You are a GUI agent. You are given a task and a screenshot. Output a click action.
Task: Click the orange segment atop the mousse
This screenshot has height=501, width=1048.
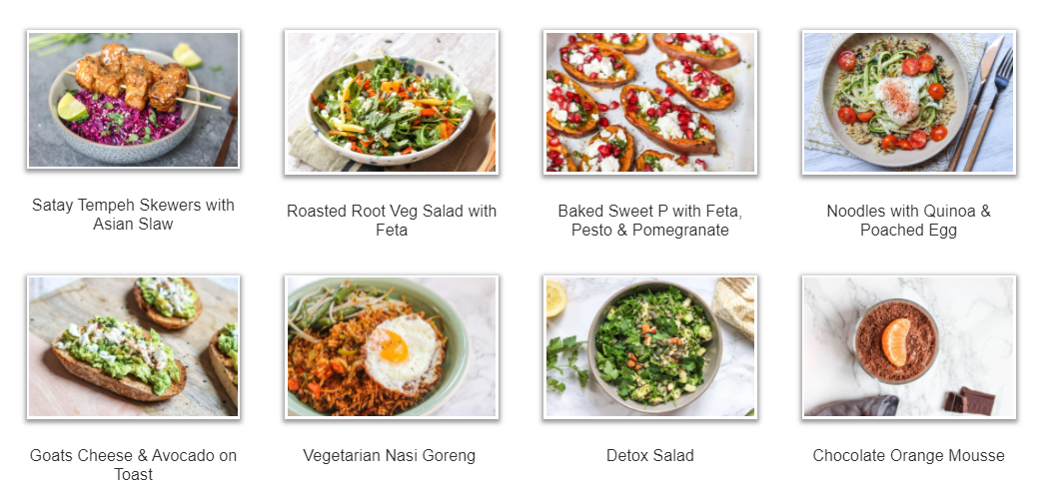click(896, 342)
